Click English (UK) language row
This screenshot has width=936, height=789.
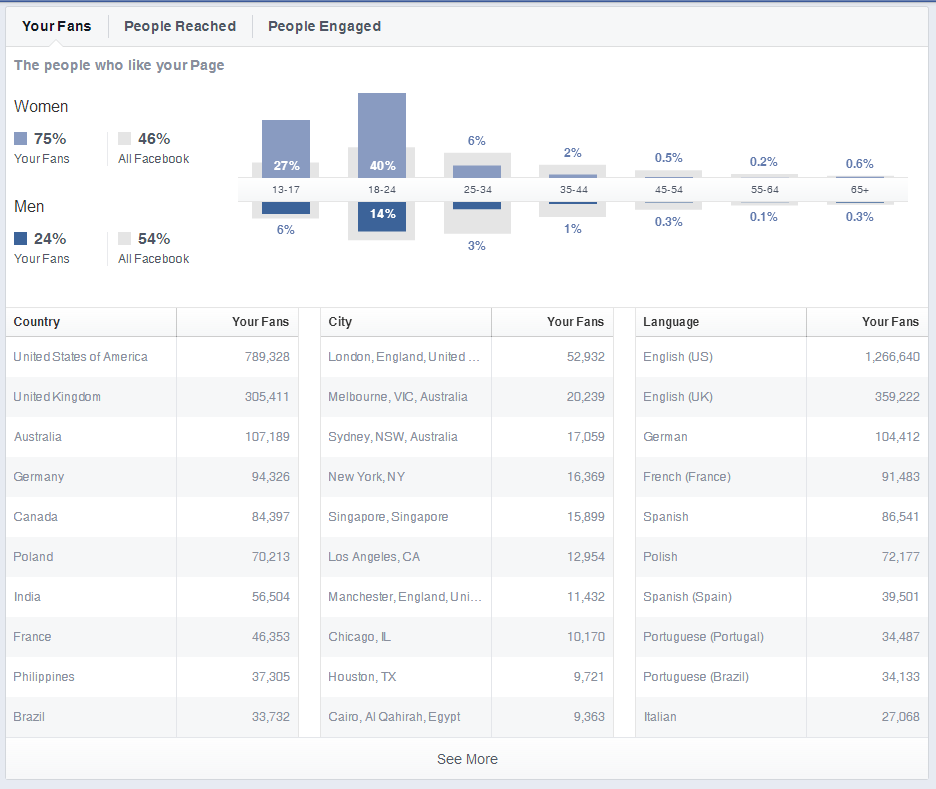pyautogui.click(x=782, y=397)
